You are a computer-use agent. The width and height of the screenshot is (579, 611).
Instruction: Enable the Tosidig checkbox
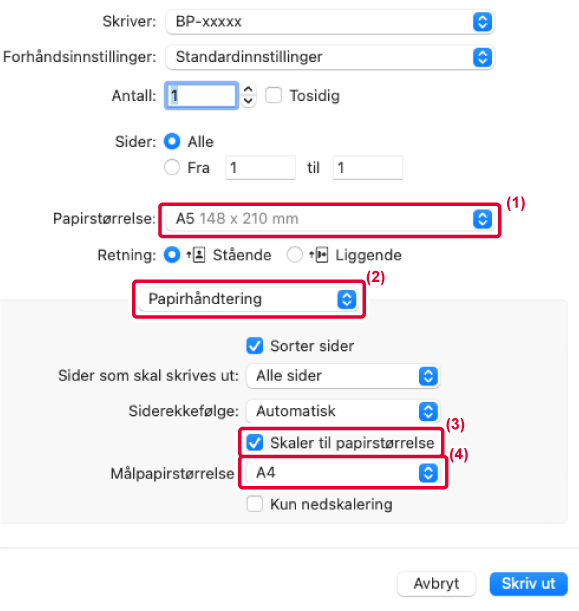coord(274,95)
